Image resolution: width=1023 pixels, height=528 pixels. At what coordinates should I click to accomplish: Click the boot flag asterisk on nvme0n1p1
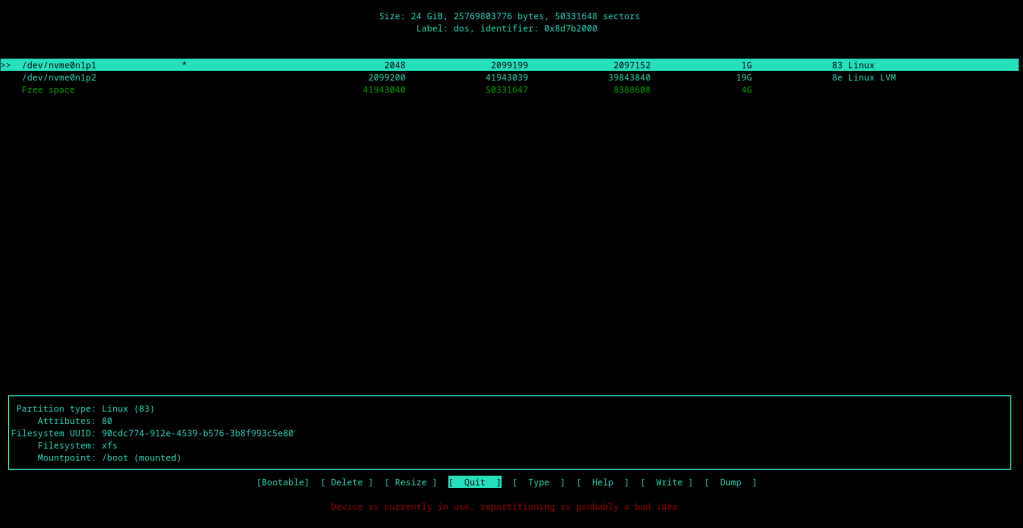[x=184, y=65]
